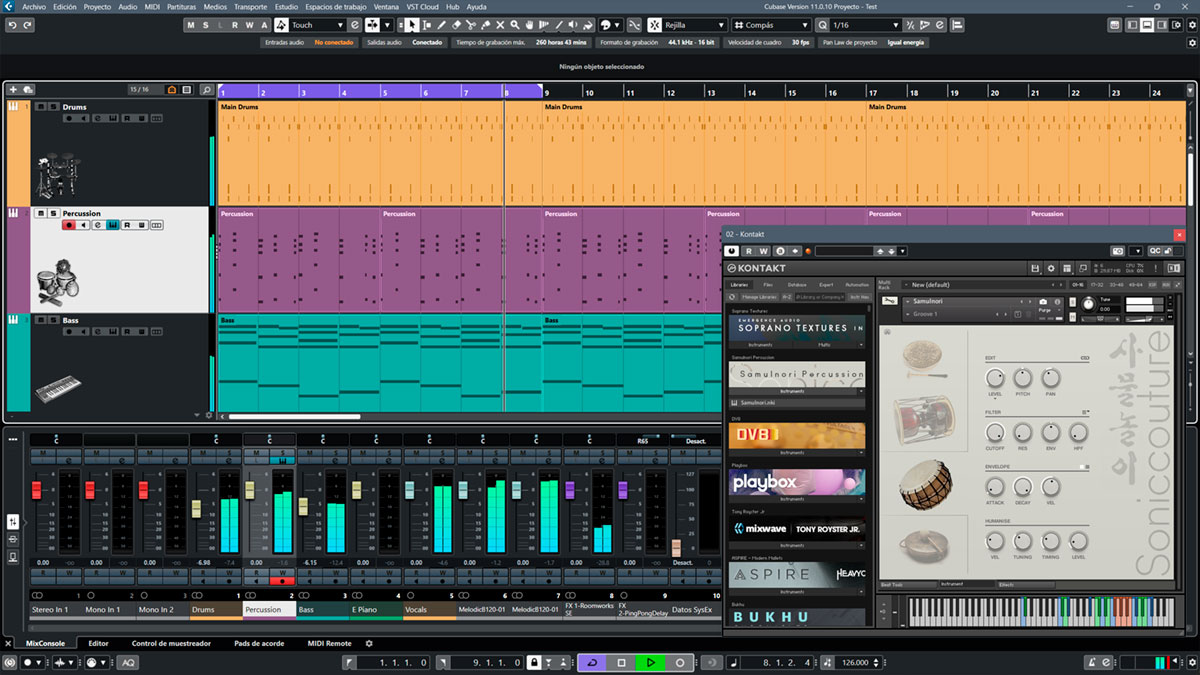Click the transport Stop button

[621, 662]
